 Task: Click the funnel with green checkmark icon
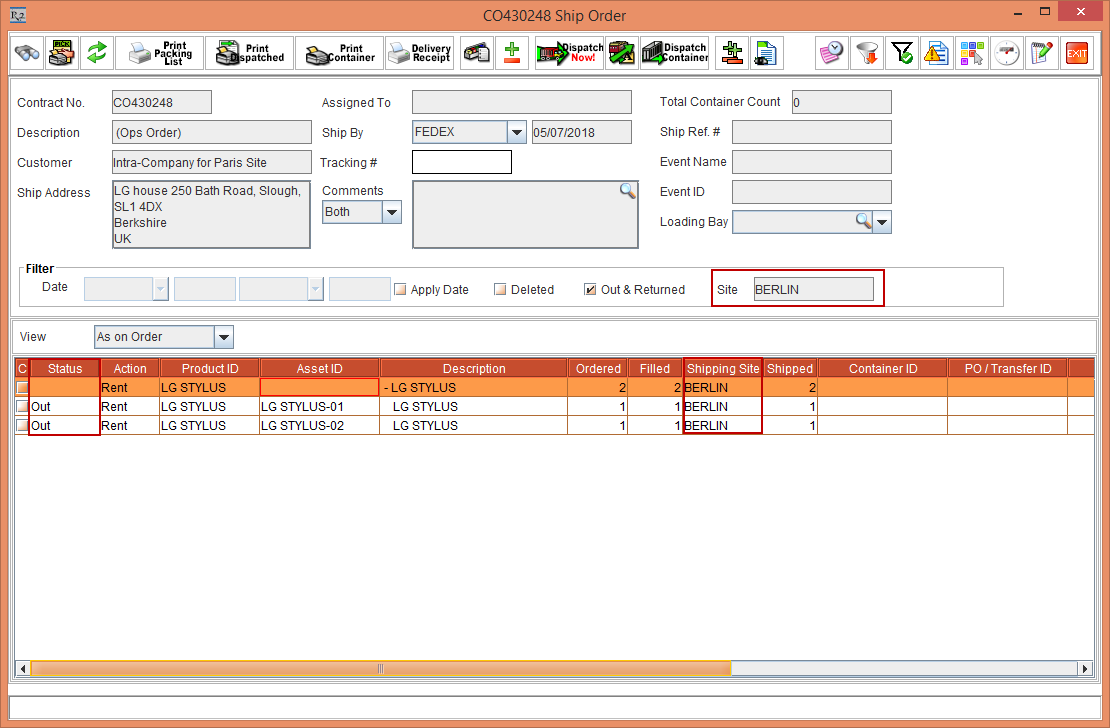click(x=902, y=53)
